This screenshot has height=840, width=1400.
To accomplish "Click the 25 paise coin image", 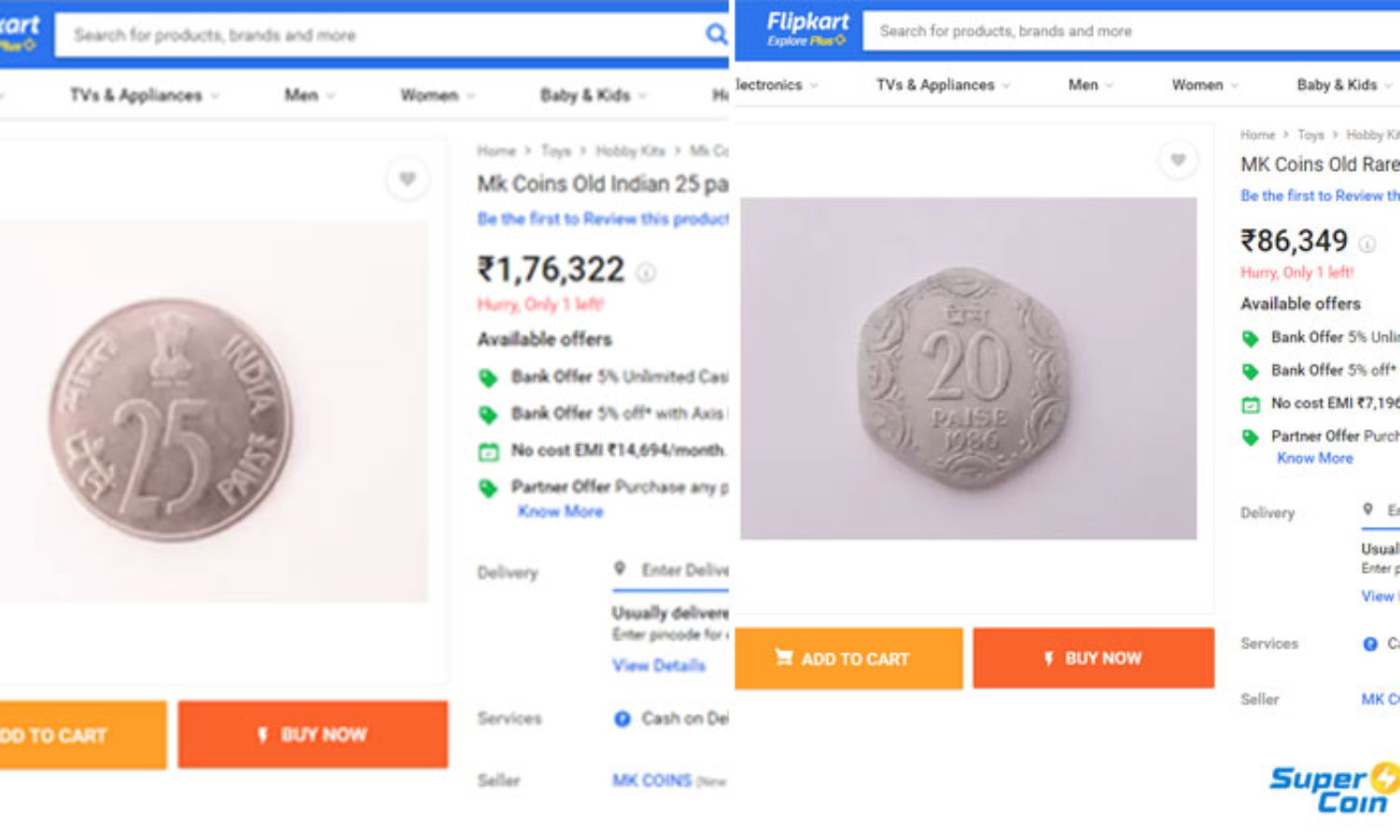I will (172, 419).
